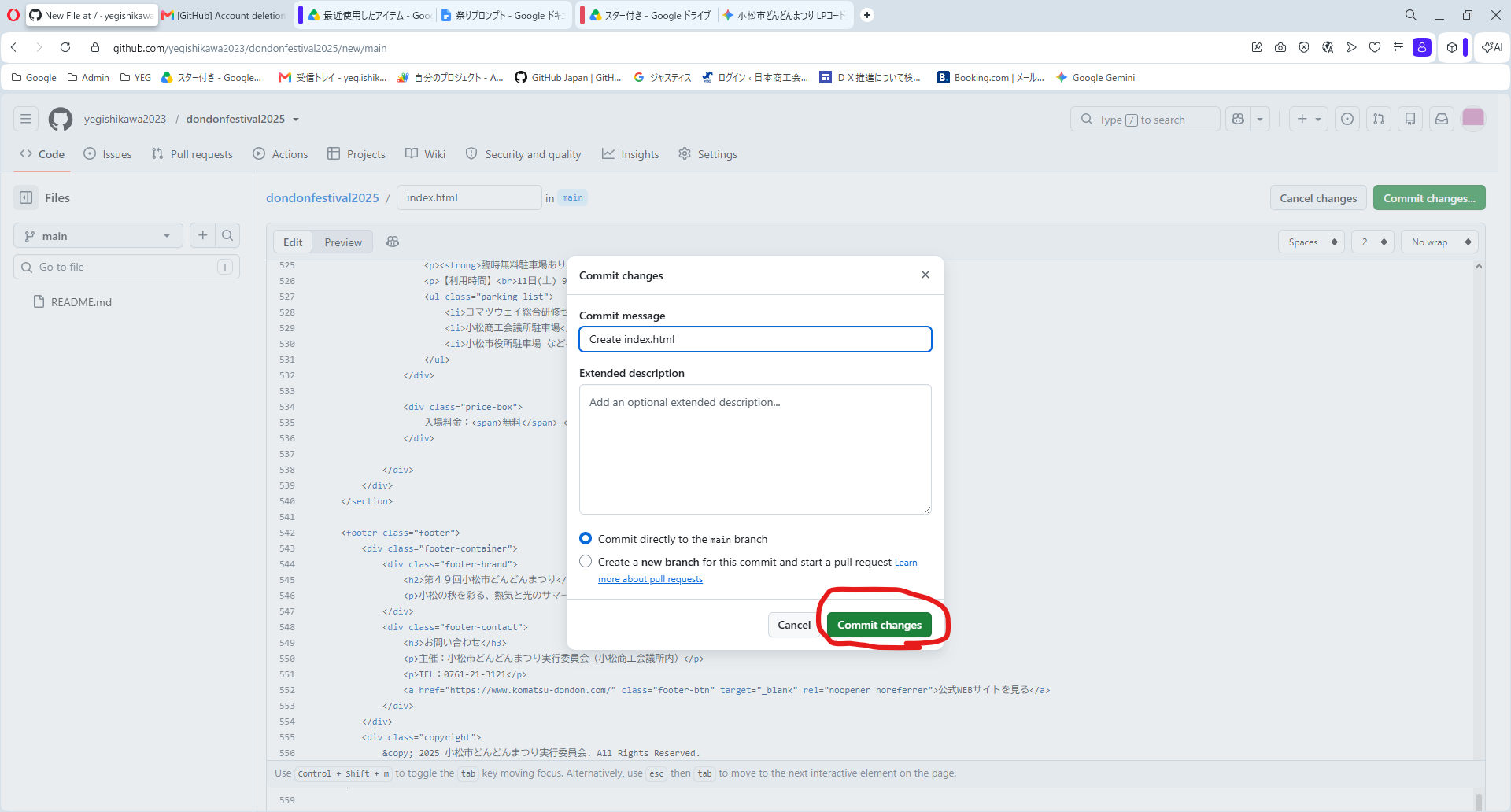Click the Extended description text area

(755, 449)
